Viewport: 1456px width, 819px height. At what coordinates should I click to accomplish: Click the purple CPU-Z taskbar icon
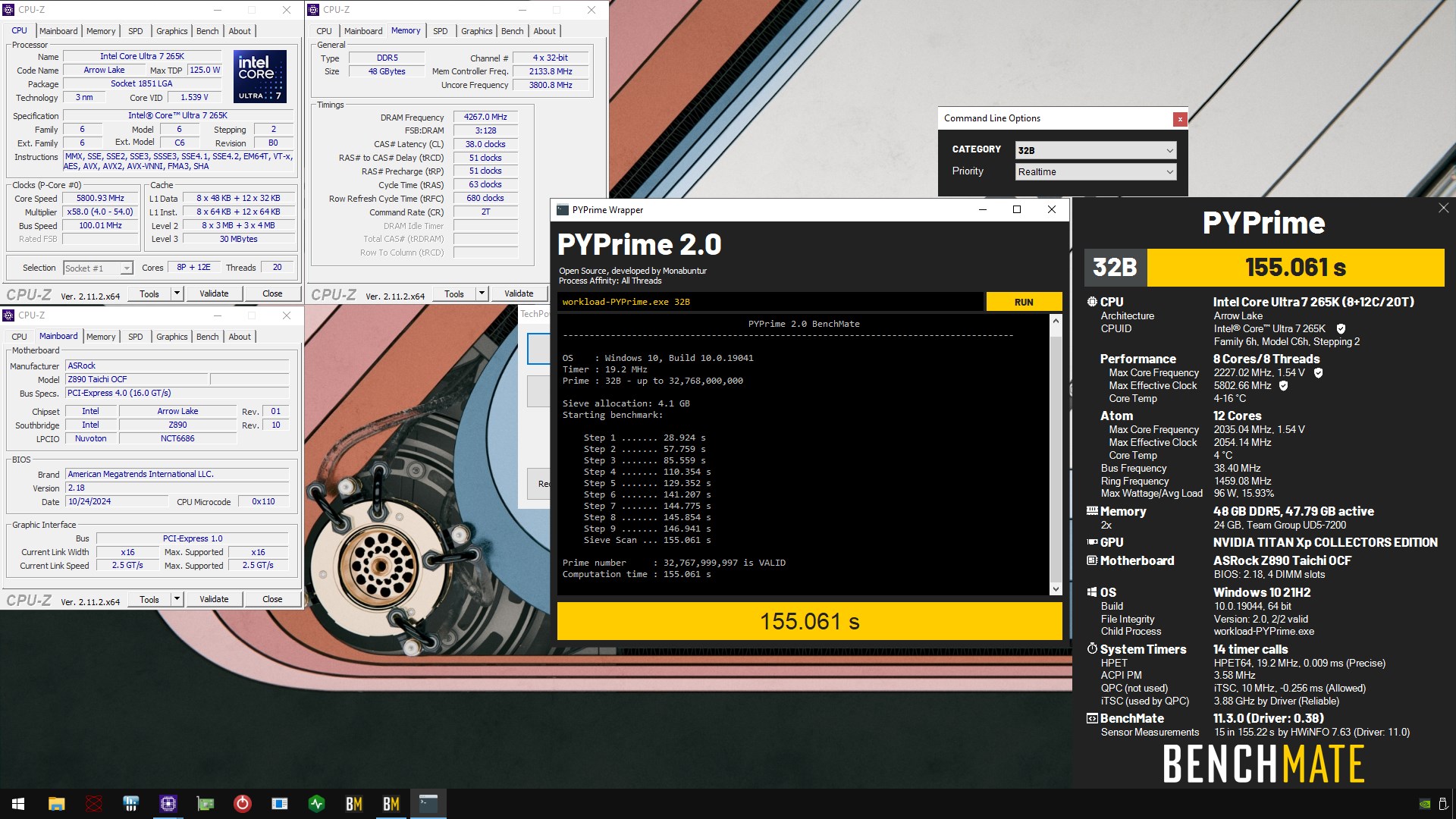[168, 803]
